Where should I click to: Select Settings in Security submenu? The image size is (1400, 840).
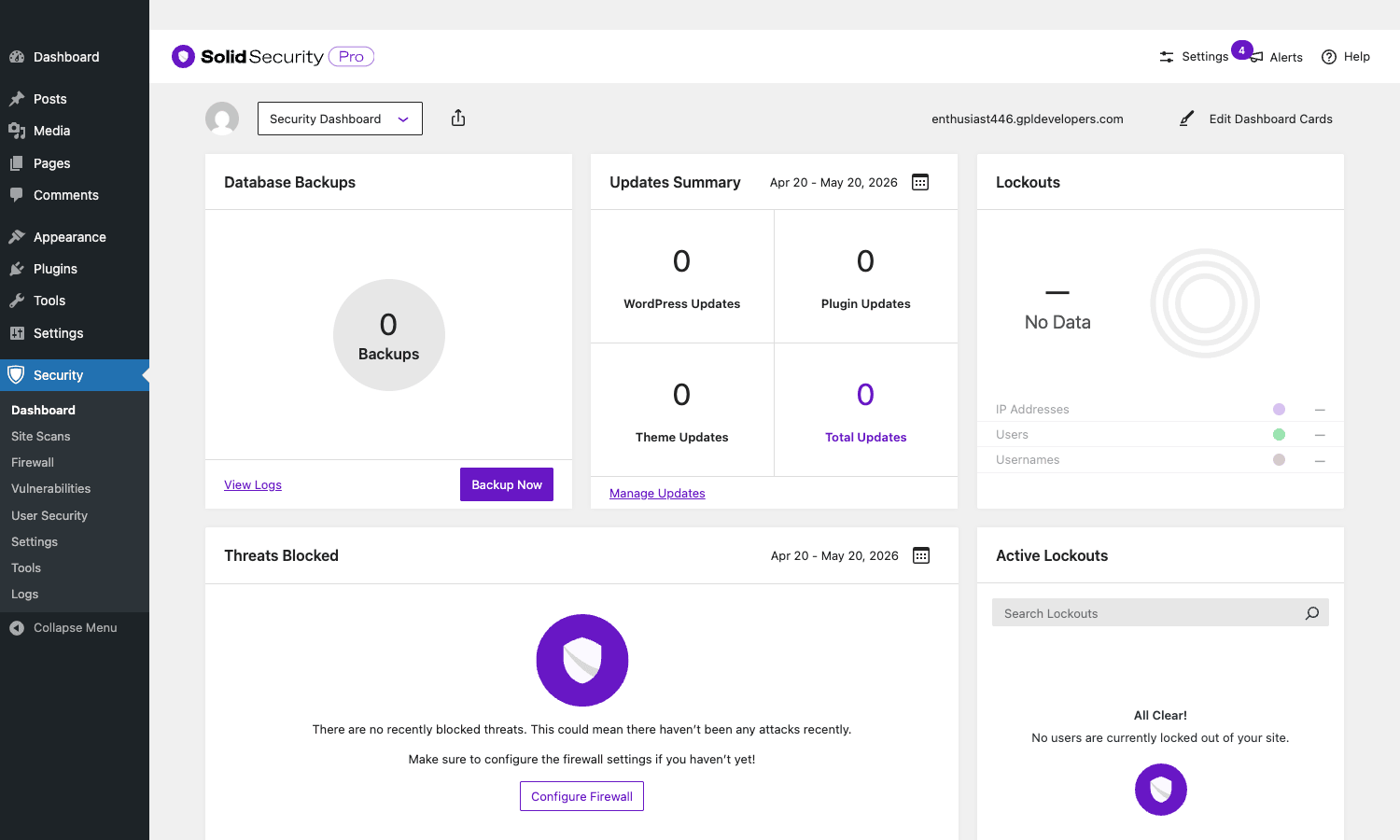(x=35, y=541)
